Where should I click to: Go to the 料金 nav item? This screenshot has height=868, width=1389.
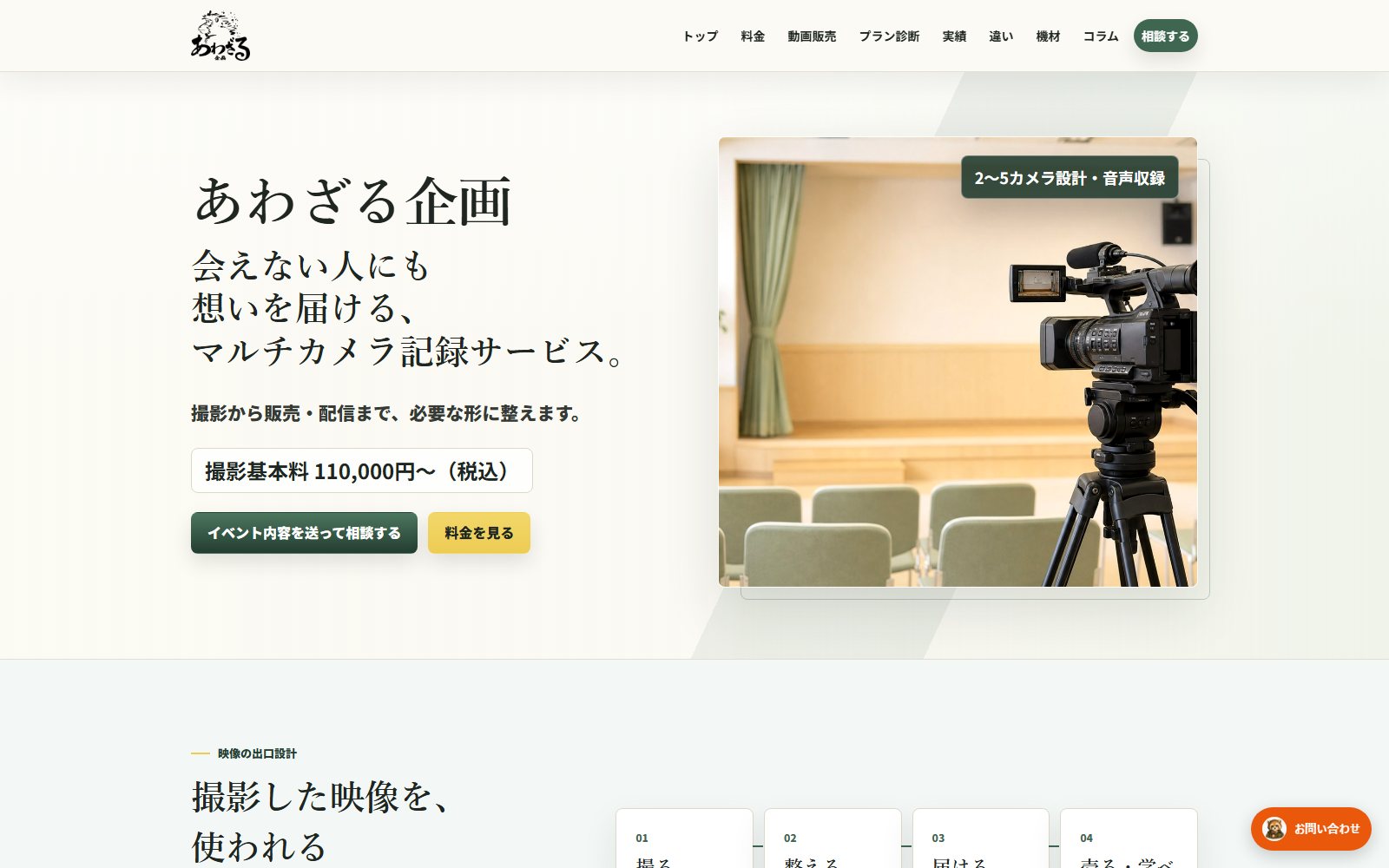(x=753, y=36)
